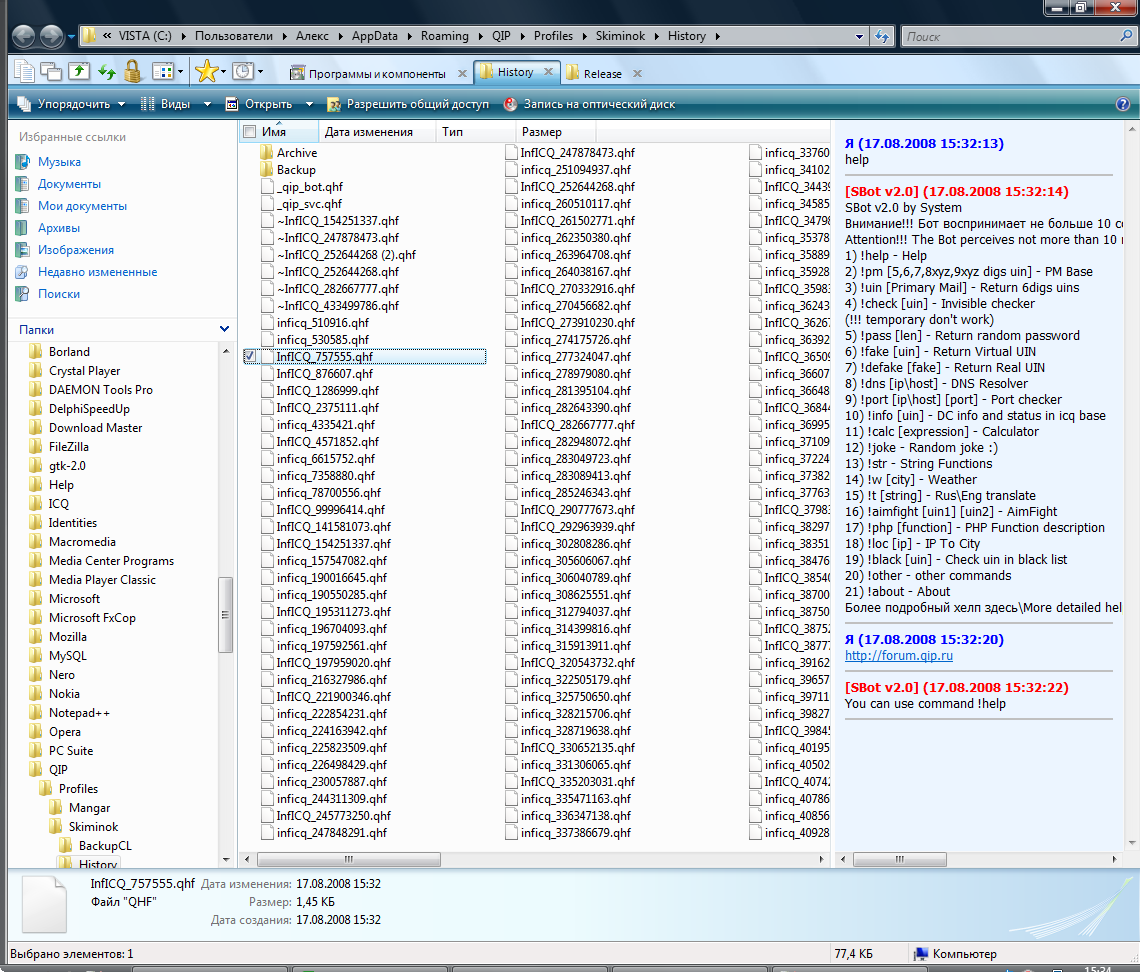Click the folder tree vertical scrollbar thumb
1140x972 pixels.
[225, 615]
